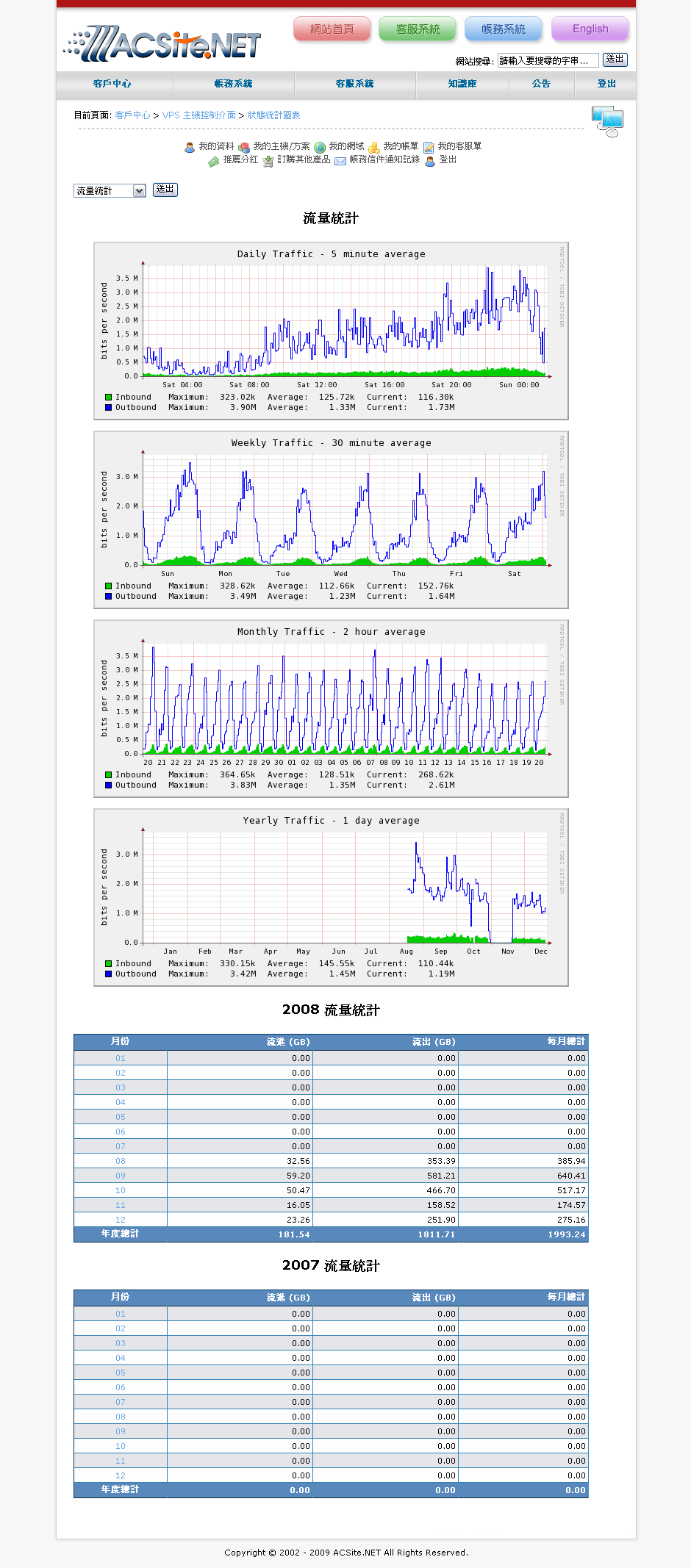Open the 我的資料 profile icon
The width and height of the screenshot is (691, 1568).
[190, 147]
